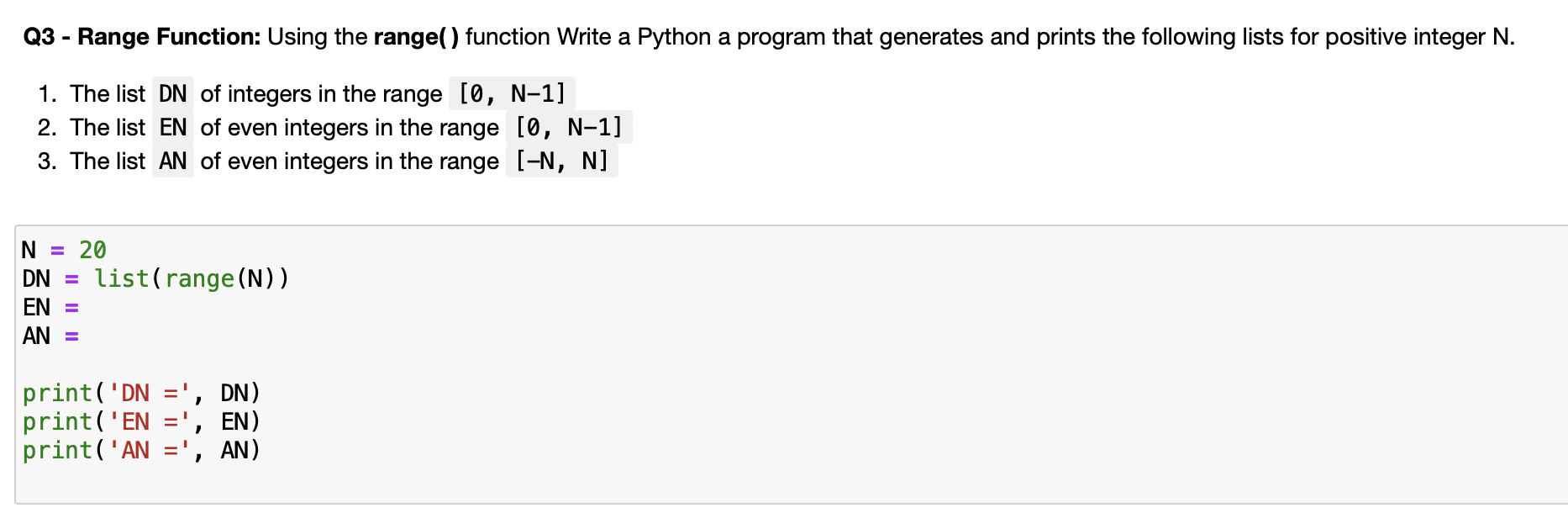Image resolution: width=1568 pixels, height=508 pixels.
Task: Click the 'range' keyword in the code cell
Action: tap(199, 278)
